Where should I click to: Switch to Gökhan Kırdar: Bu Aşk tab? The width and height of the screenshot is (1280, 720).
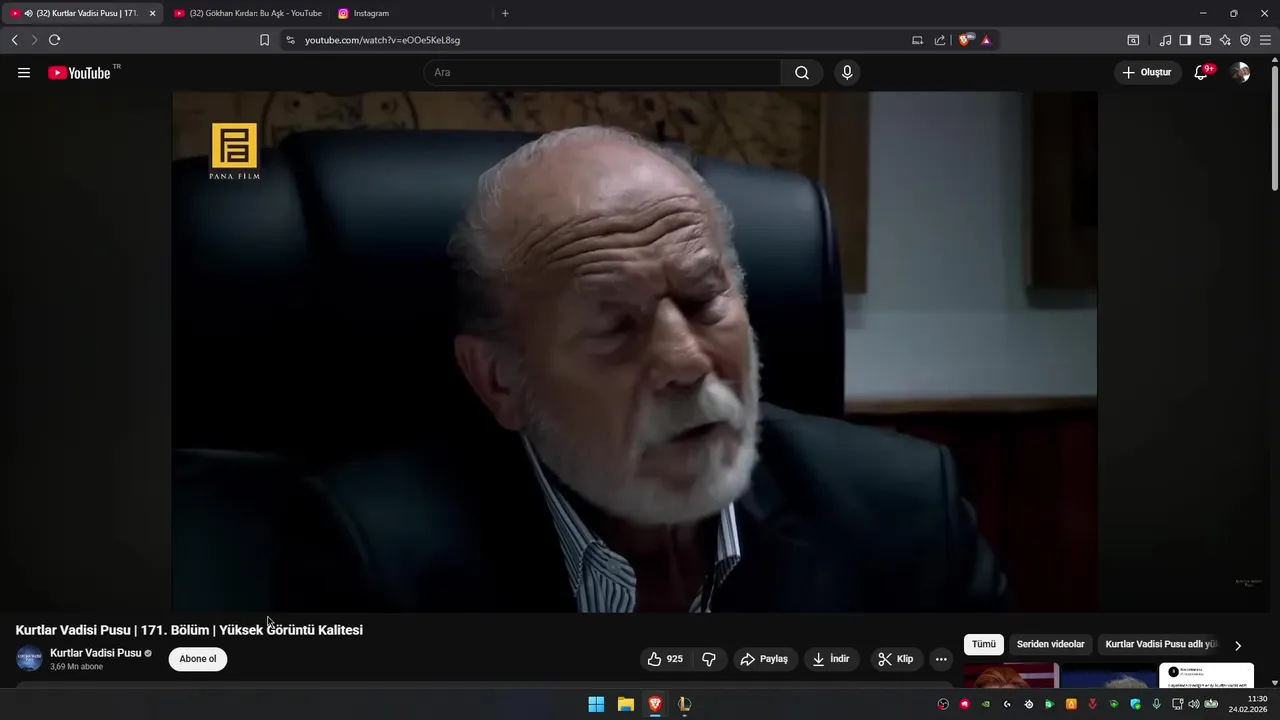click(247, 13)
